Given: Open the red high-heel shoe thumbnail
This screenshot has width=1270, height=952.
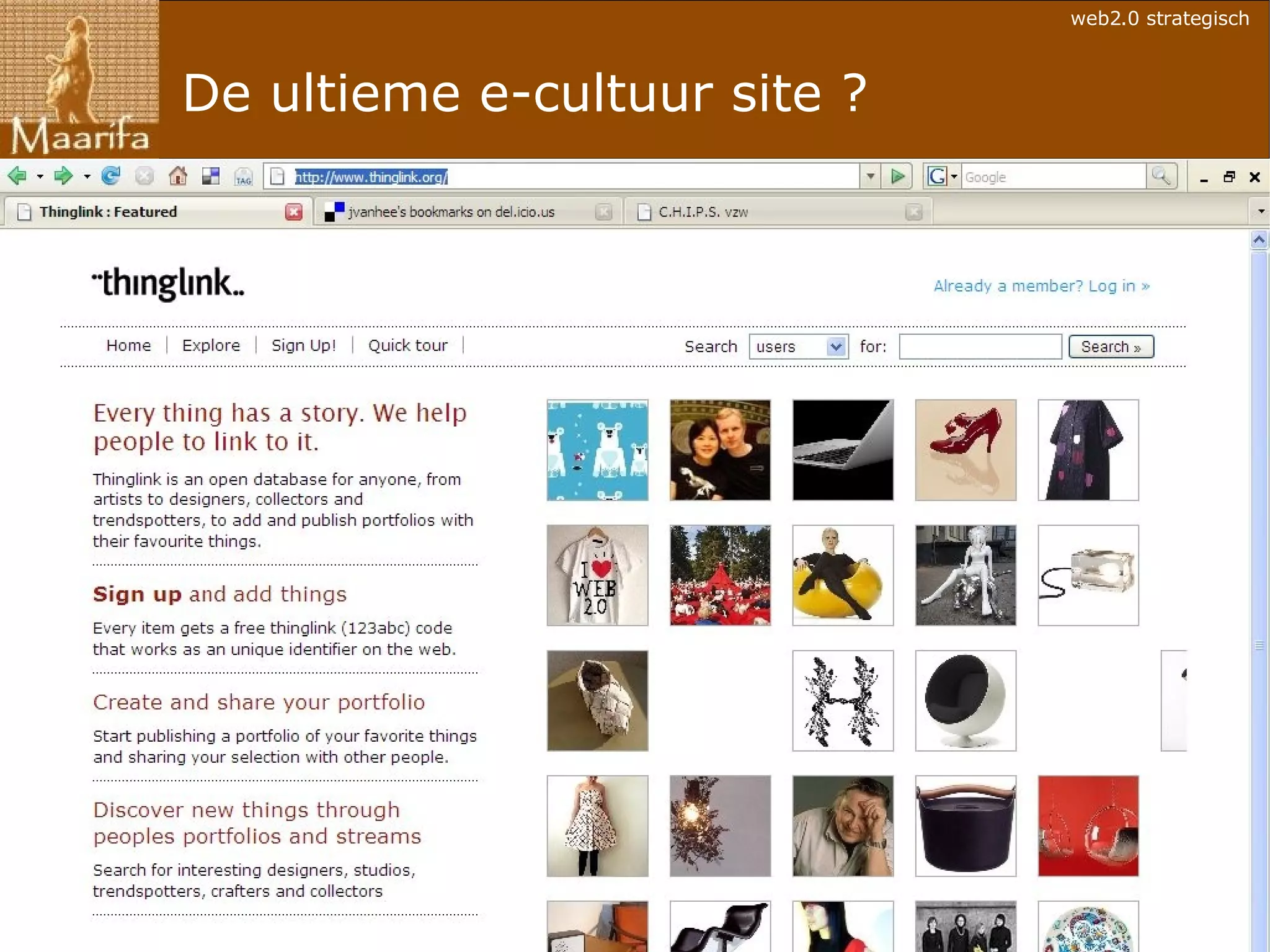Looking at the screenshot, I should pyautogui.click(x=966, y=450).
